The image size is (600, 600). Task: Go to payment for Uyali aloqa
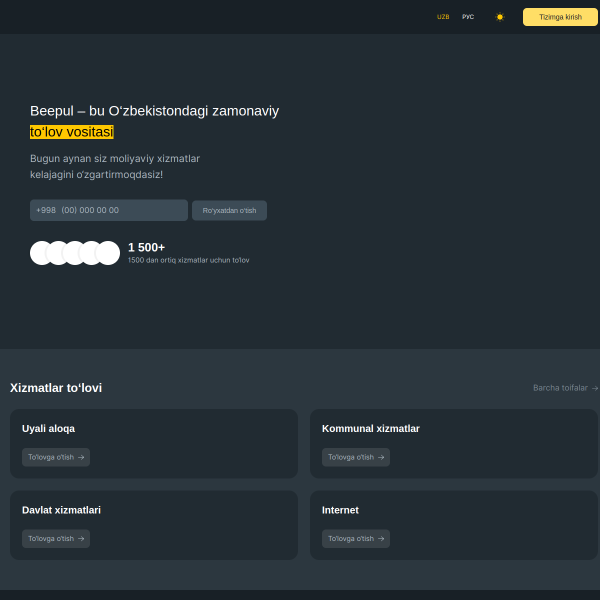point(56,457)
